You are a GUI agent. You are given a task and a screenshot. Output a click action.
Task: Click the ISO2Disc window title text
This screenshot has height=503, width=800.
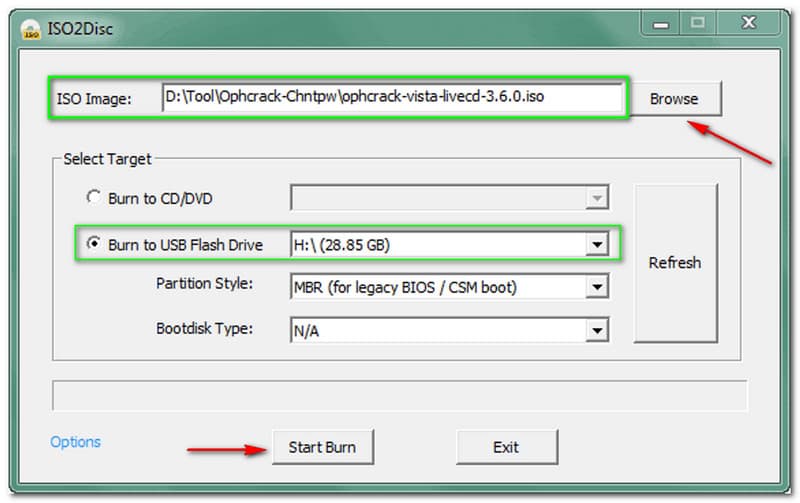point(80,29)
